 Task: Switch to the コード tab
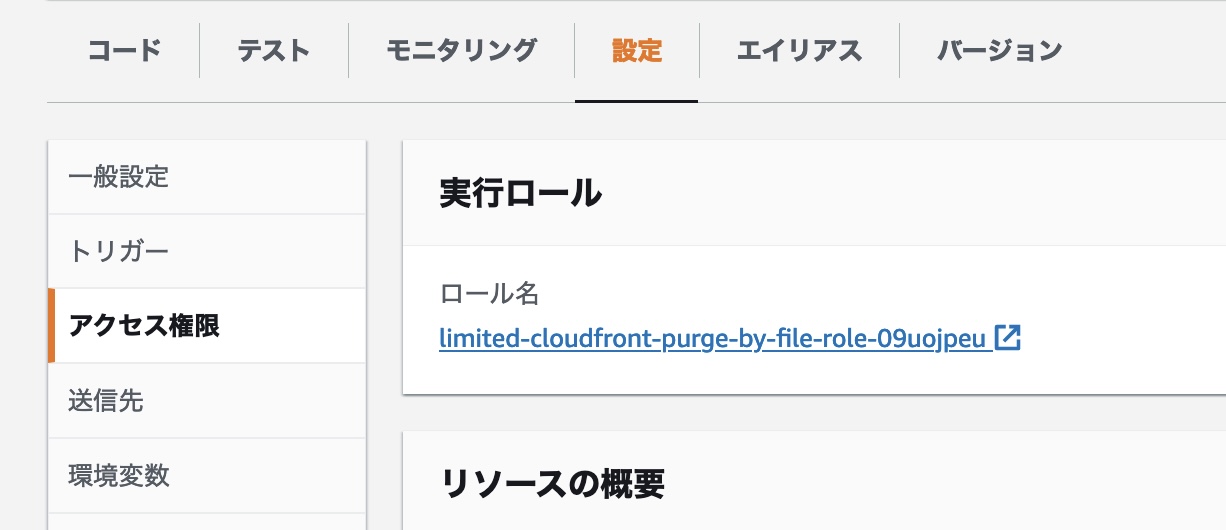[124, 50]
